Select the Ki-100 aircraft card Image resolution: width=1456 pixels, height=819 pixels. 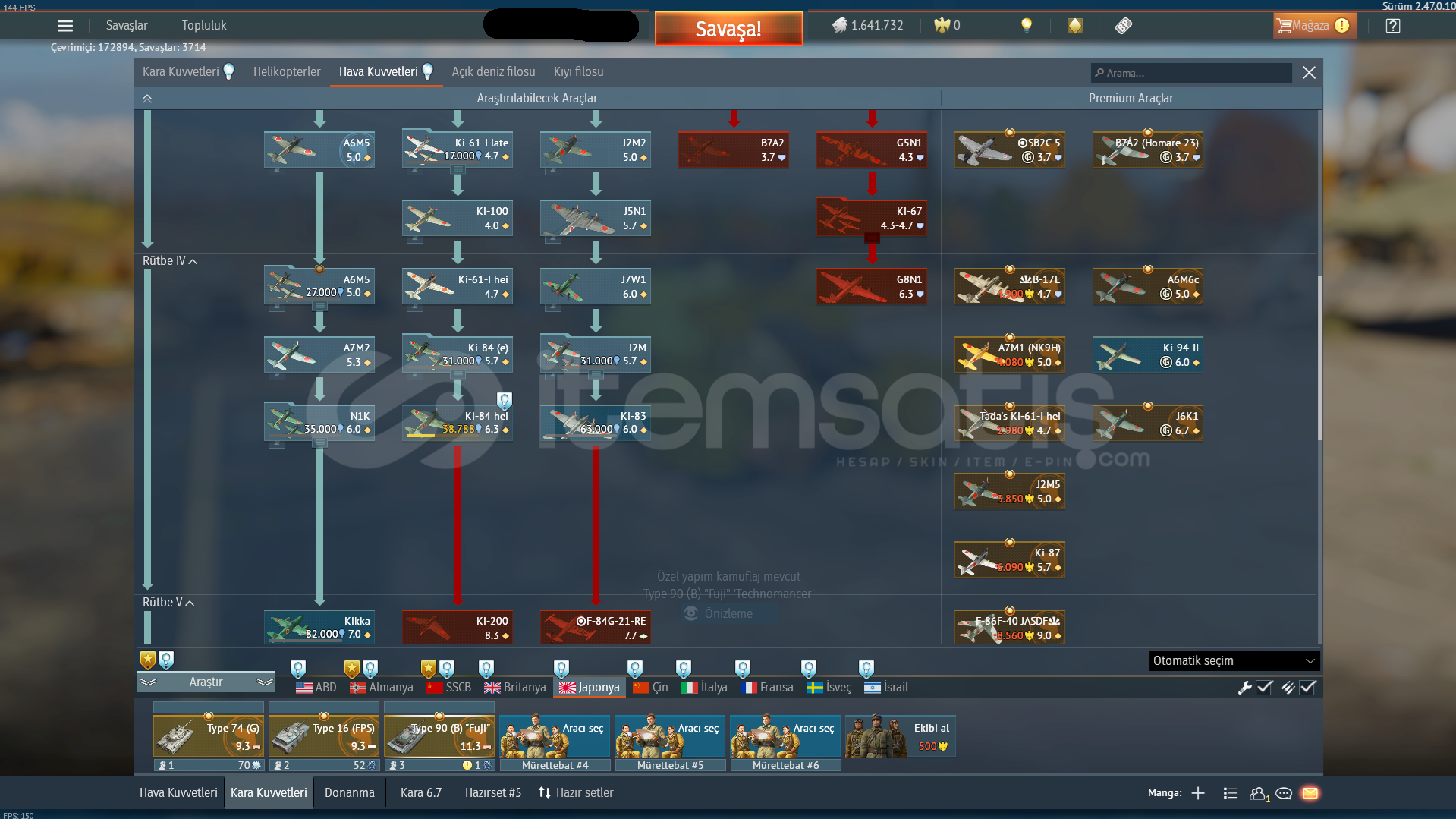click(458, 219)
